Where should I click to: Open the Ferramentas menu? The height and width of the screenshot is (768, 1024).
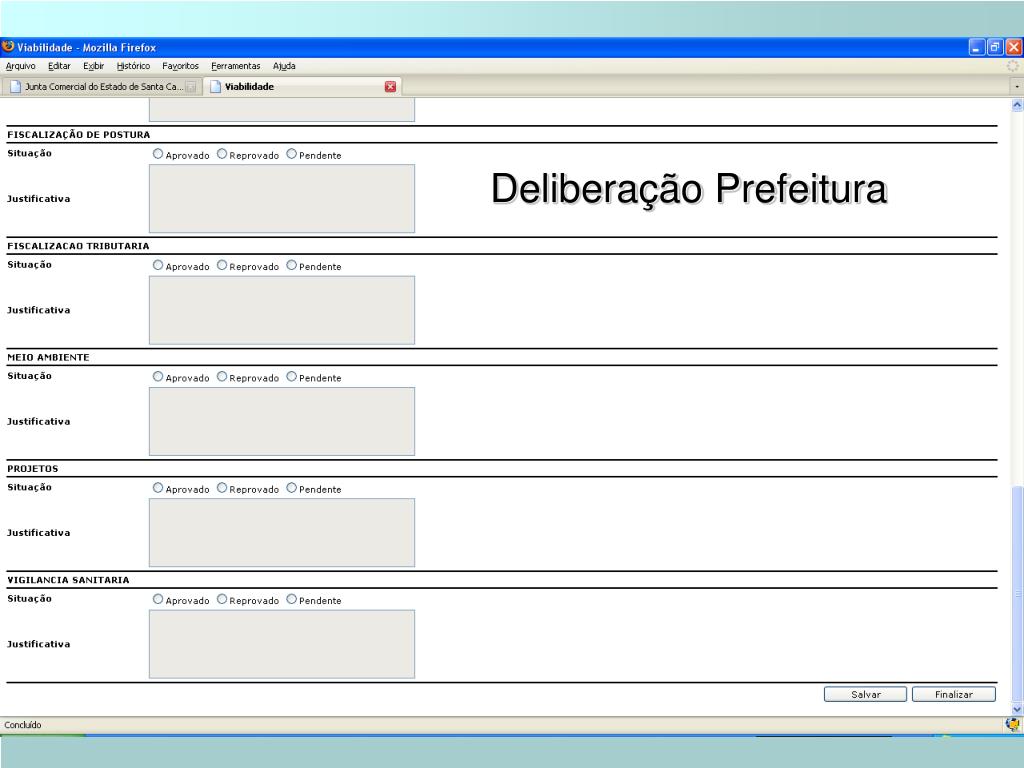(x=235, y=66)
